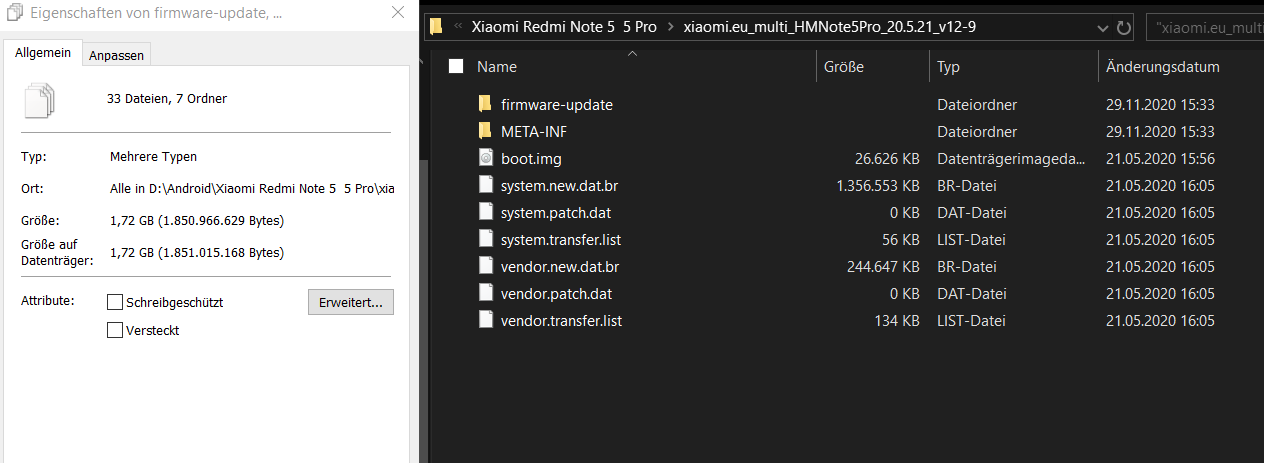Screen dimensions: 1264x463
Task: Click the 56 KB size value
Action: (x=901, y=239)
